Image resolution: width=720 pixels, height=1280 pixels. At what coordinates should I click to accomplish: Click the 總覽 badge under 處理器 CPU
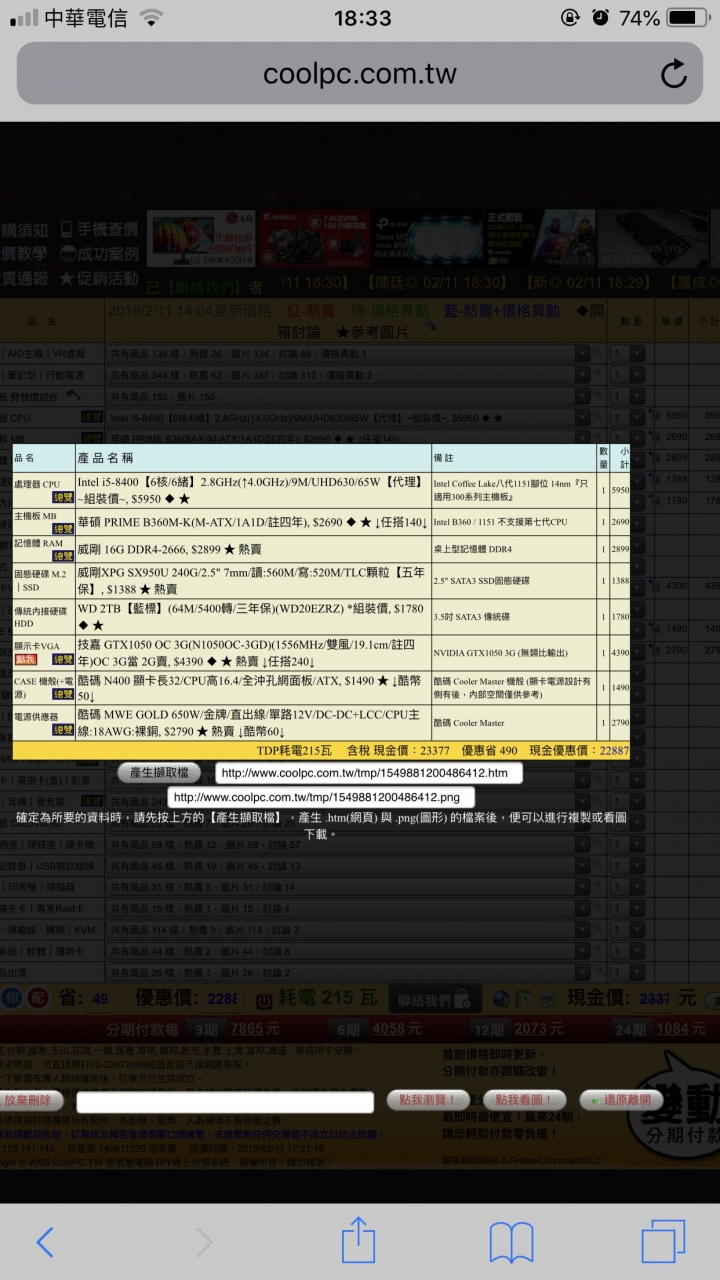click(63, 498)
